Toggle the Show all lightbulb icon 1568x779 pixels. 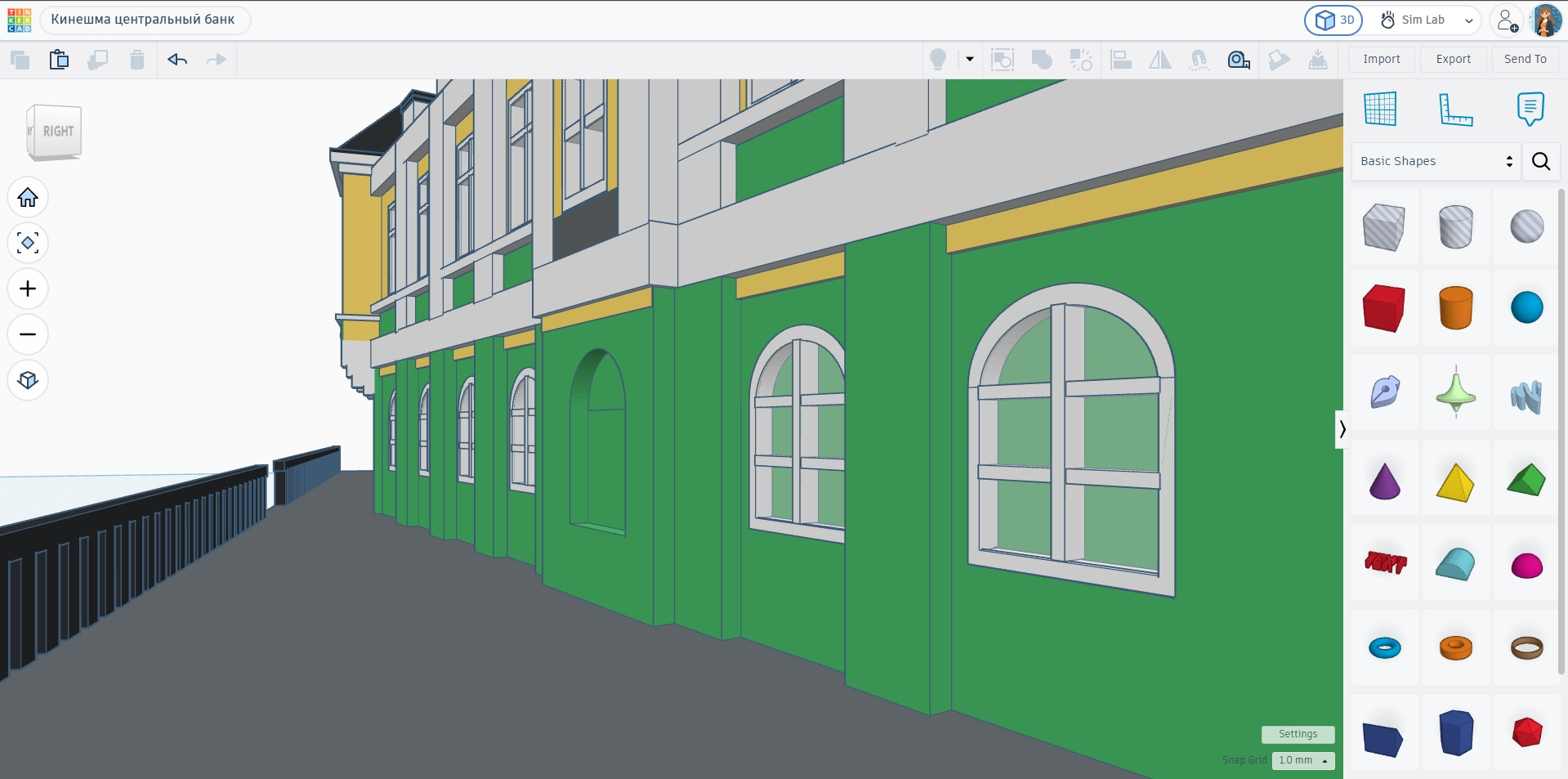(938, 60)
